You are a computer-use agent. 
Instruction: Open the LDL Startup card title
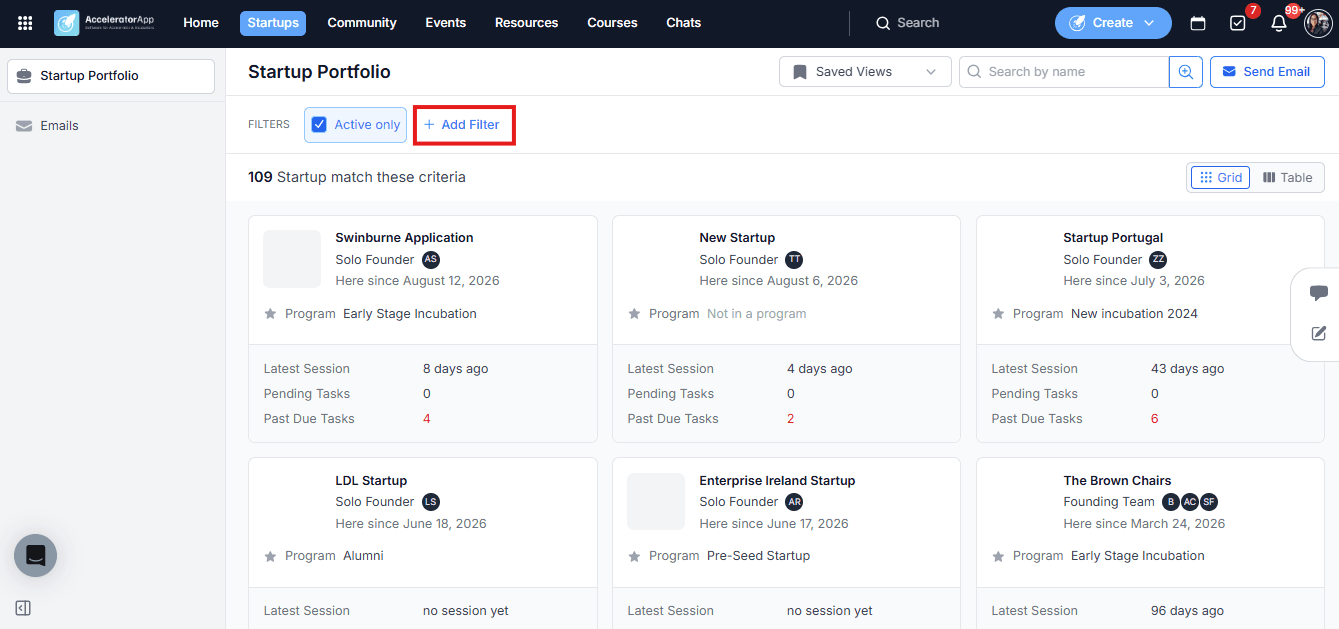click(371, 481)
